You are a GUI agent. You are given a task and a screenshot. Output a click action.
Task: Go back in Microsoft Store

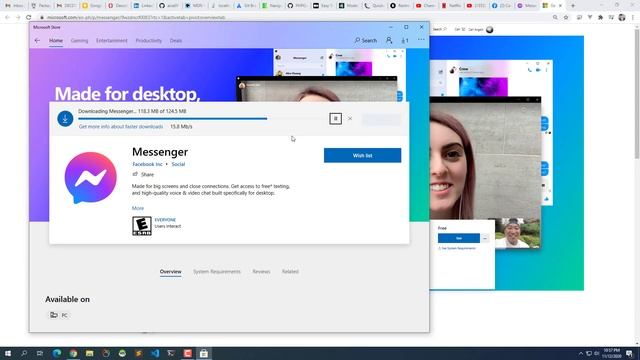pyautogui.click(x=37, y=40)
